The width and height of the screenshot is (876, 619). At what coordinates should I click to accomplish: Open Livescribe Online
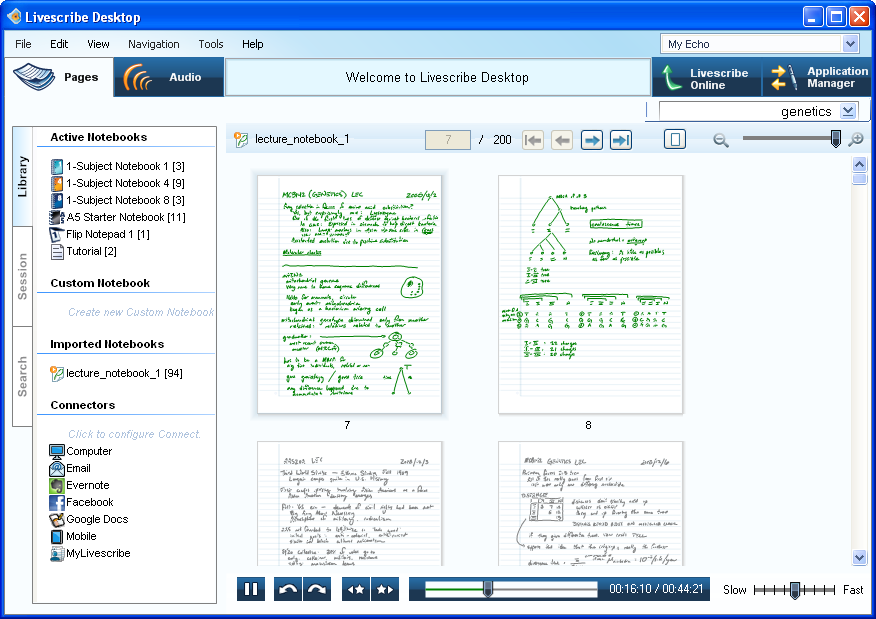(x=705, y=78)
